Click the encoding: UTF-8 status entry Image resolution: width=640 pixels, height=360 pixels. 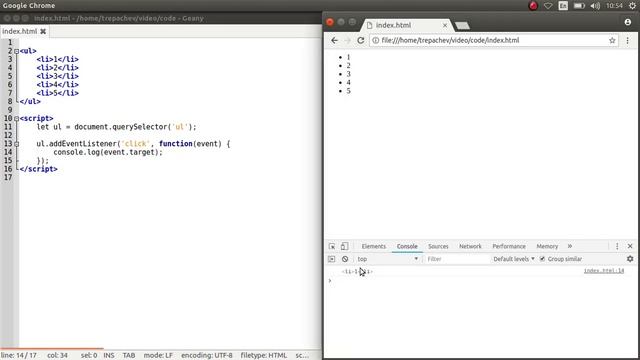[207, 356]
